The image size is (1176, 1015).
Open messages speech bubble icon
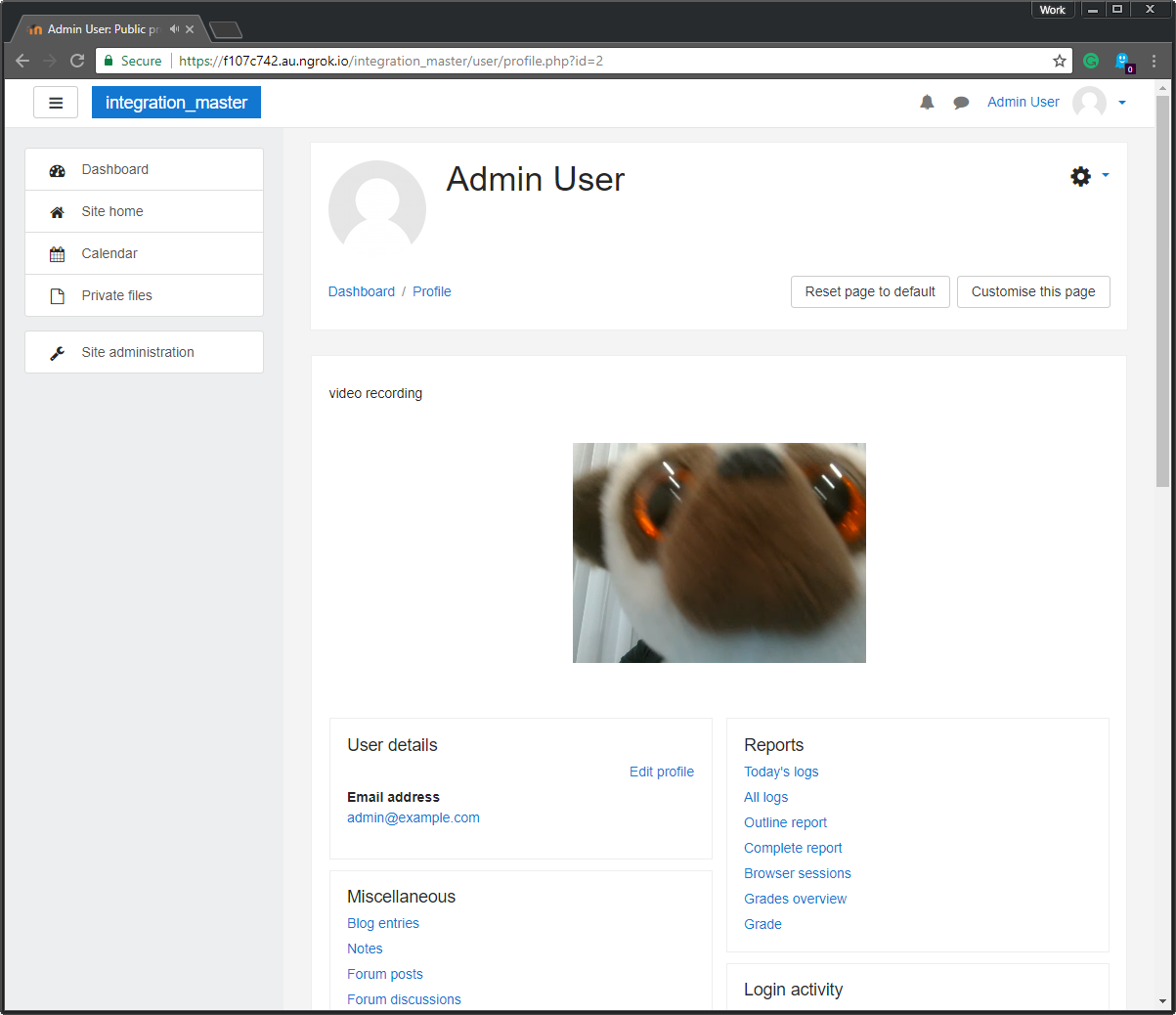[961, 102]
